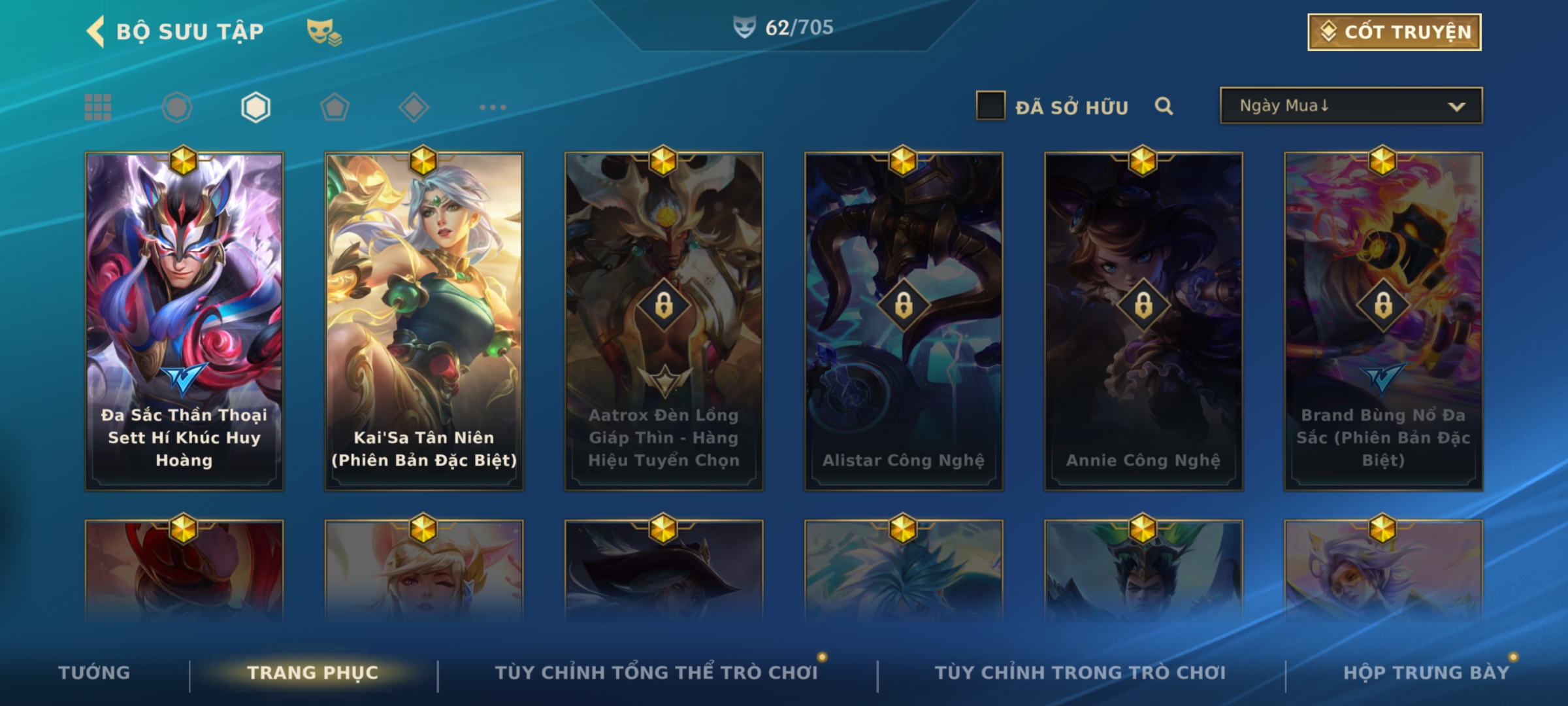Filter by circle-in-hexagon rarity icon
Viewport: 1568px width, 706px height.
(177, 107)
